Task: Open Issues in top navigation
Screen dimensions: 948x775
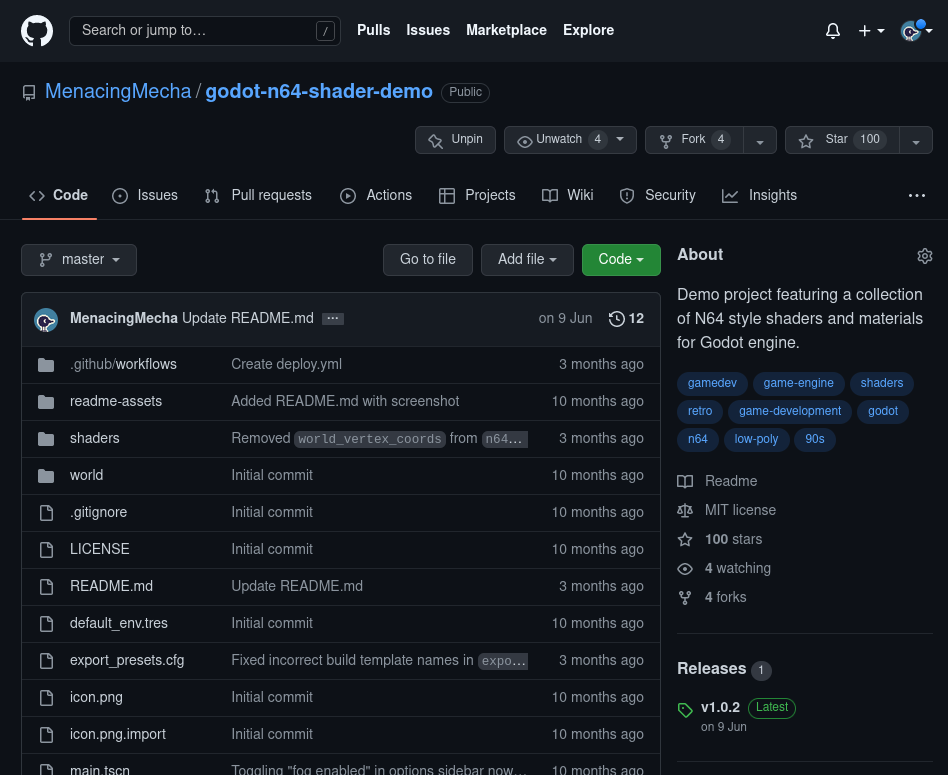Action: click(427, 30)
